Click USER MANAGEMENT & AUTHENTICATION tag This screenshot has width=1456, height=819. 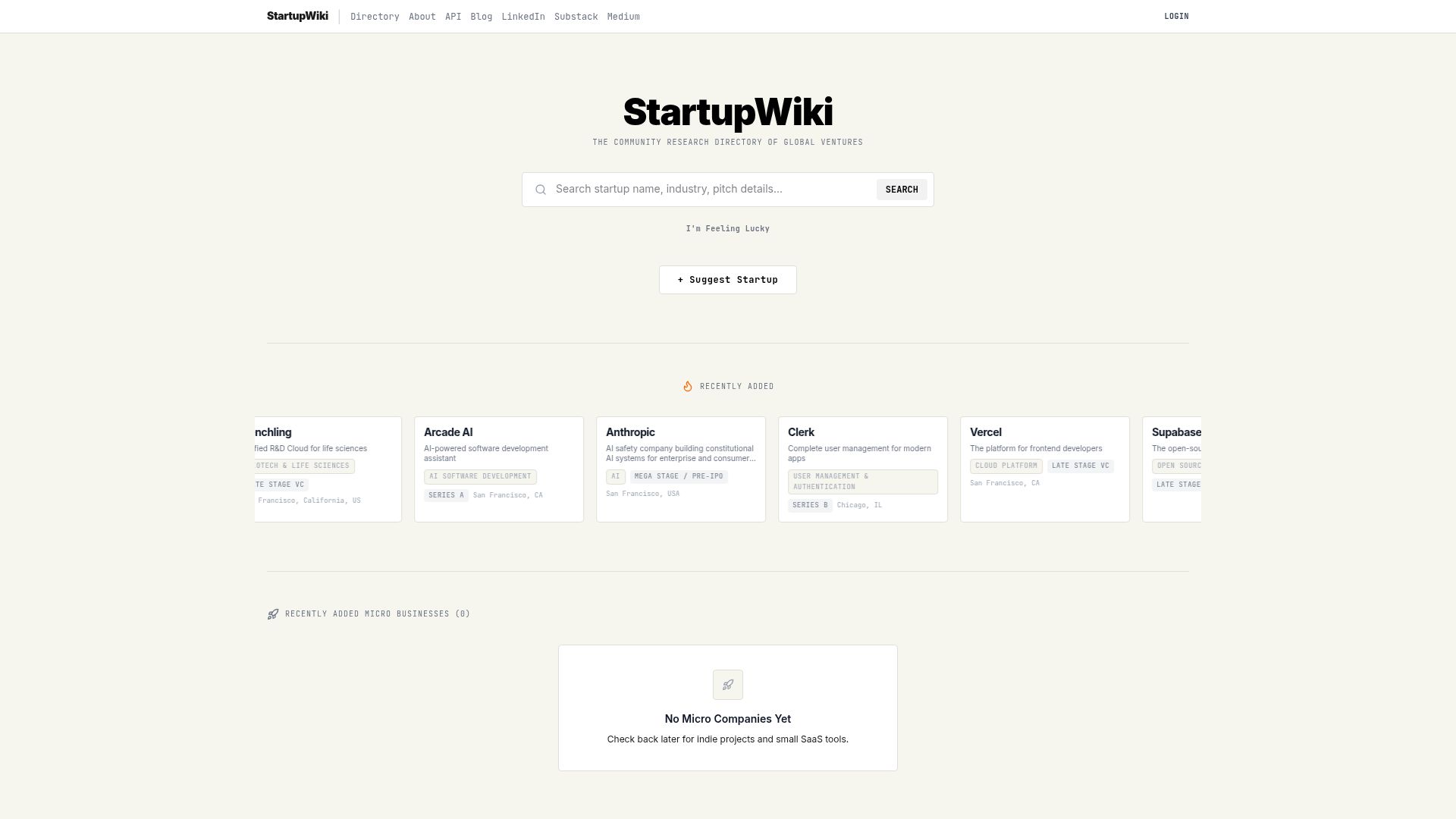(863, 482)
